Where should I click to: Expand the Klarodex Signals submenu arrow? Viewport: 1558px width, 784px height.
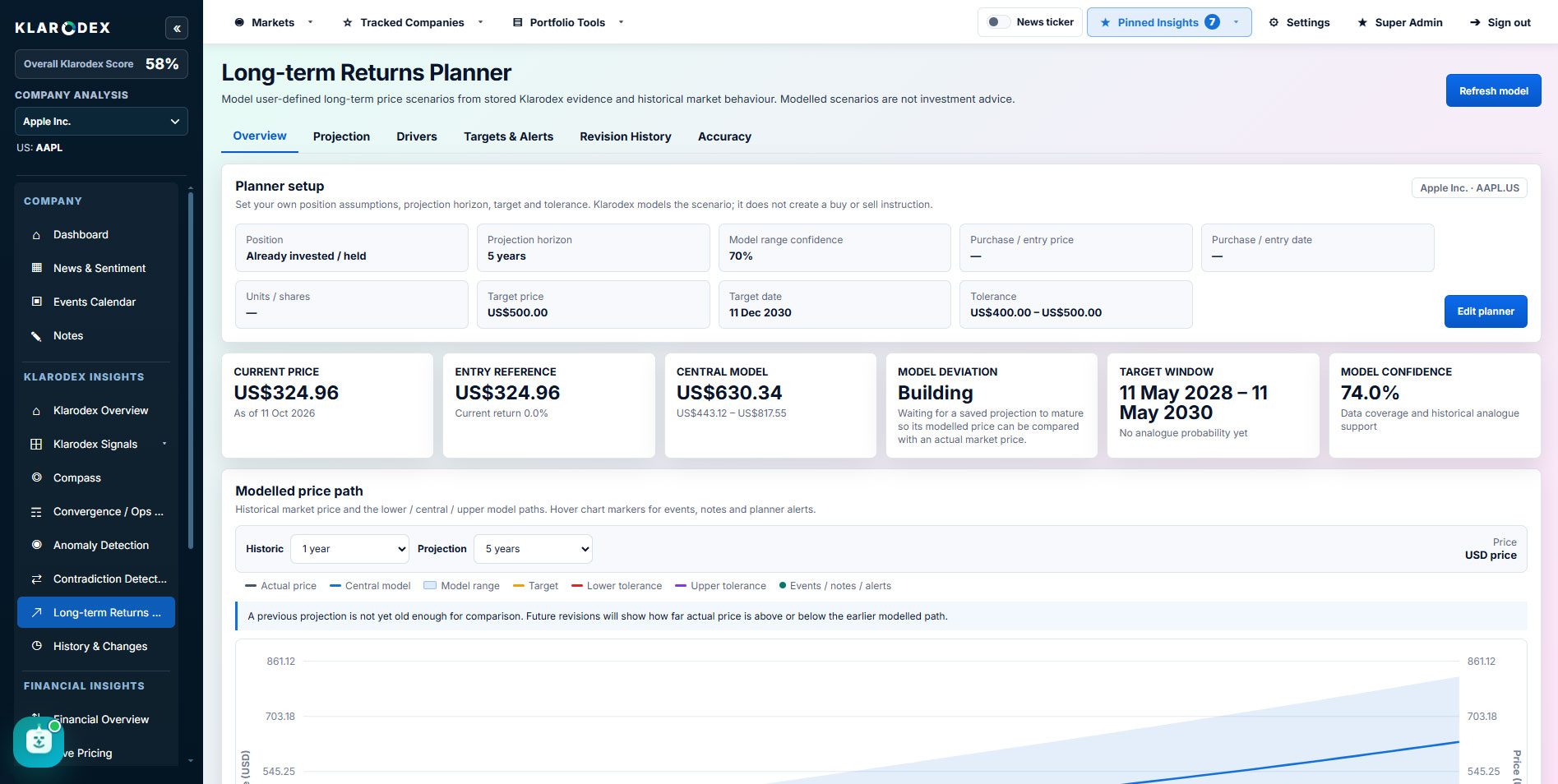coord(164,444)
